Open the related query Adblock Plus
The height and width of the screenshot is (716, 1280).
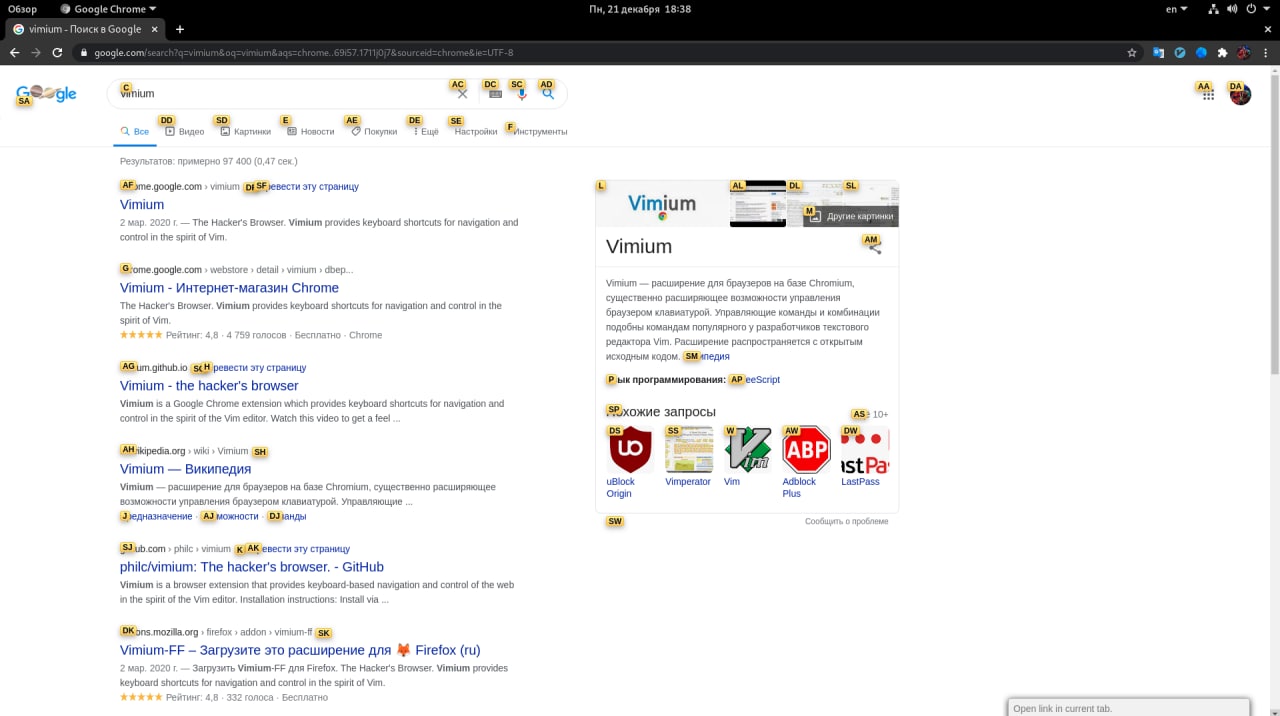pyautogui.click(x=806, y=462)
